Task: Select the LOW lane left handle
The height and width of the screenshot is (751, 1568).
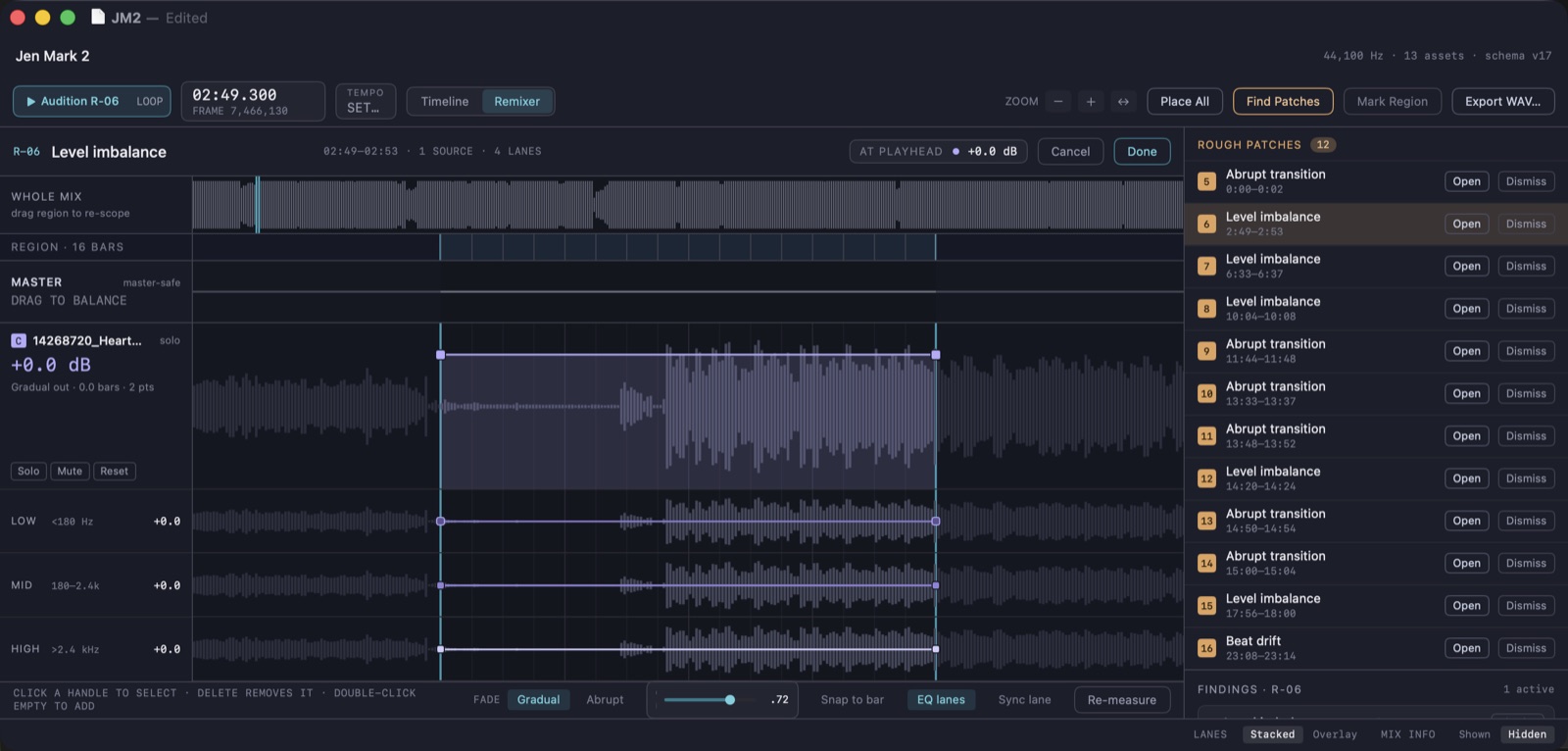Action: pos(440,522)
